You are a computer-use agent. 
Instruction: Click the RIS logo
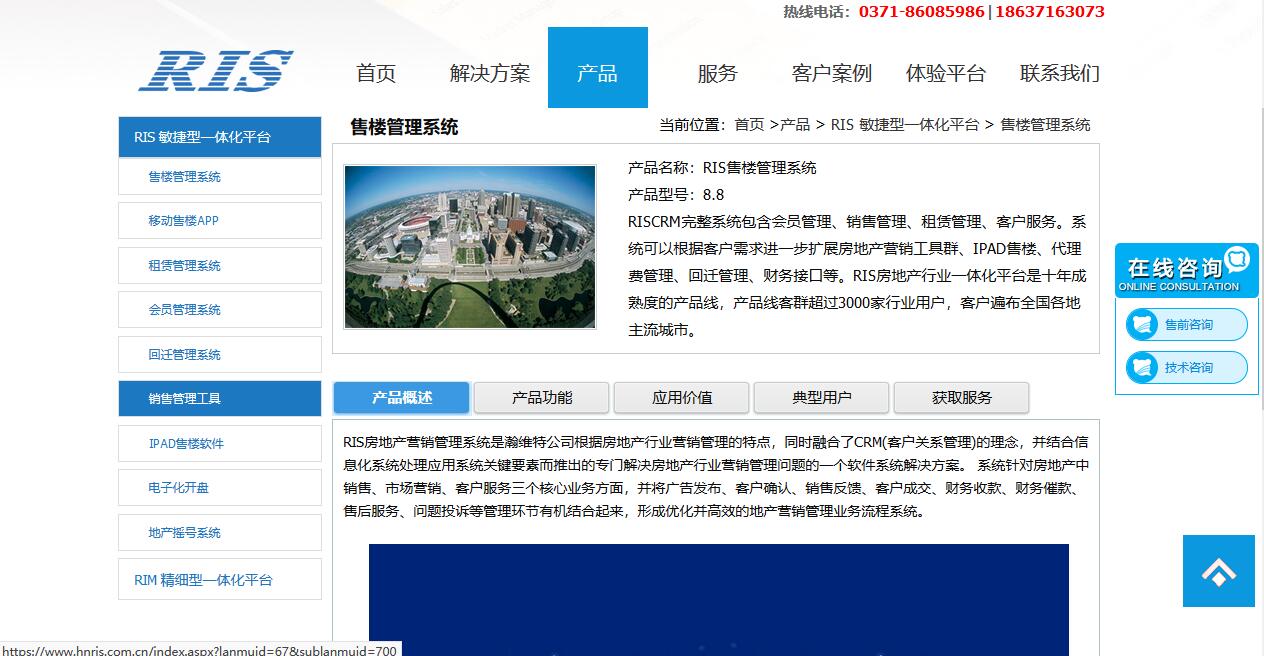215,71
